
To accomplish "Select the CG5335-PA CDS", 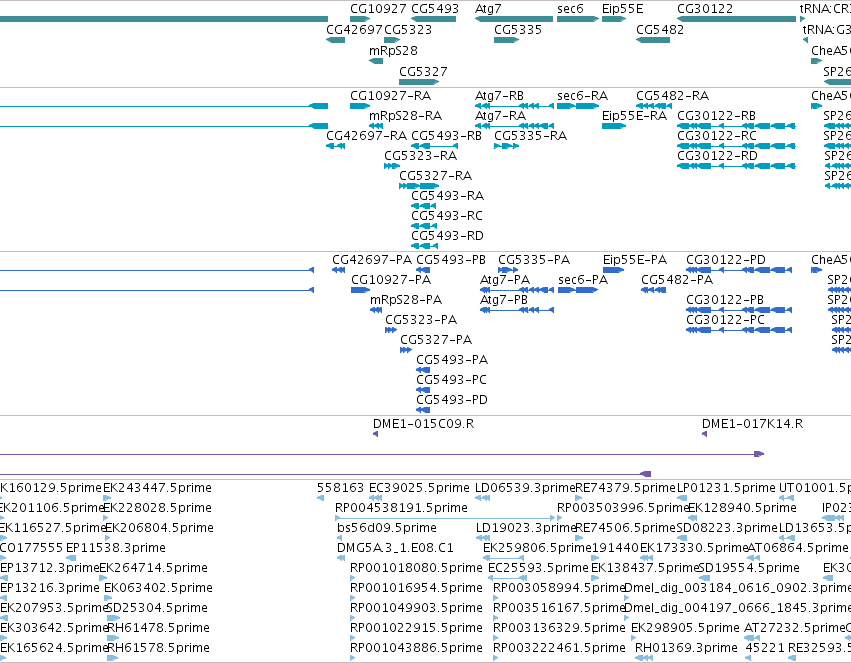I will pyautogui.click(x=508, y=270).
